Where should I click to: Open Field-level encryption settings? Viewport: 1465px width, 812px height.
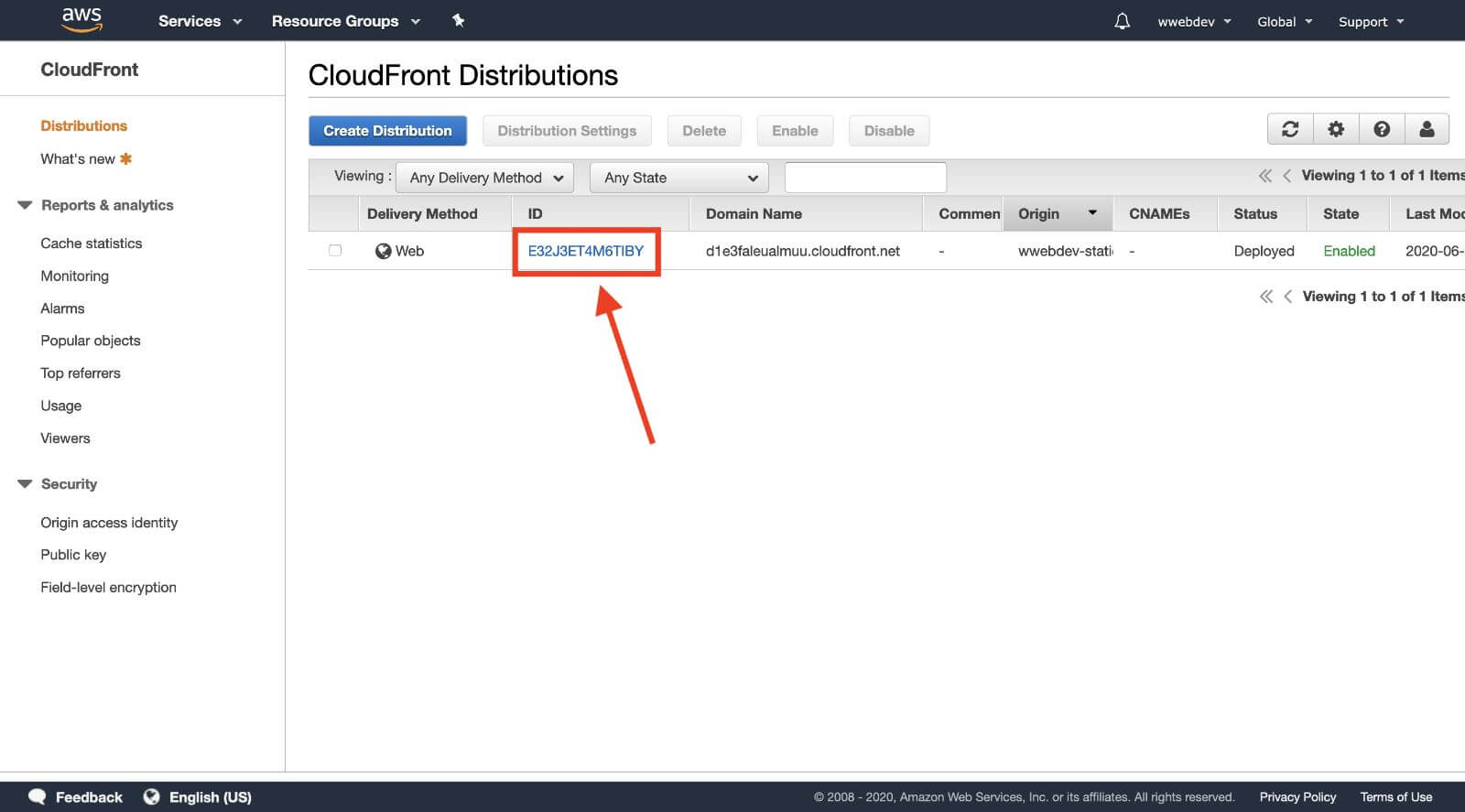(x=108, y=587)
